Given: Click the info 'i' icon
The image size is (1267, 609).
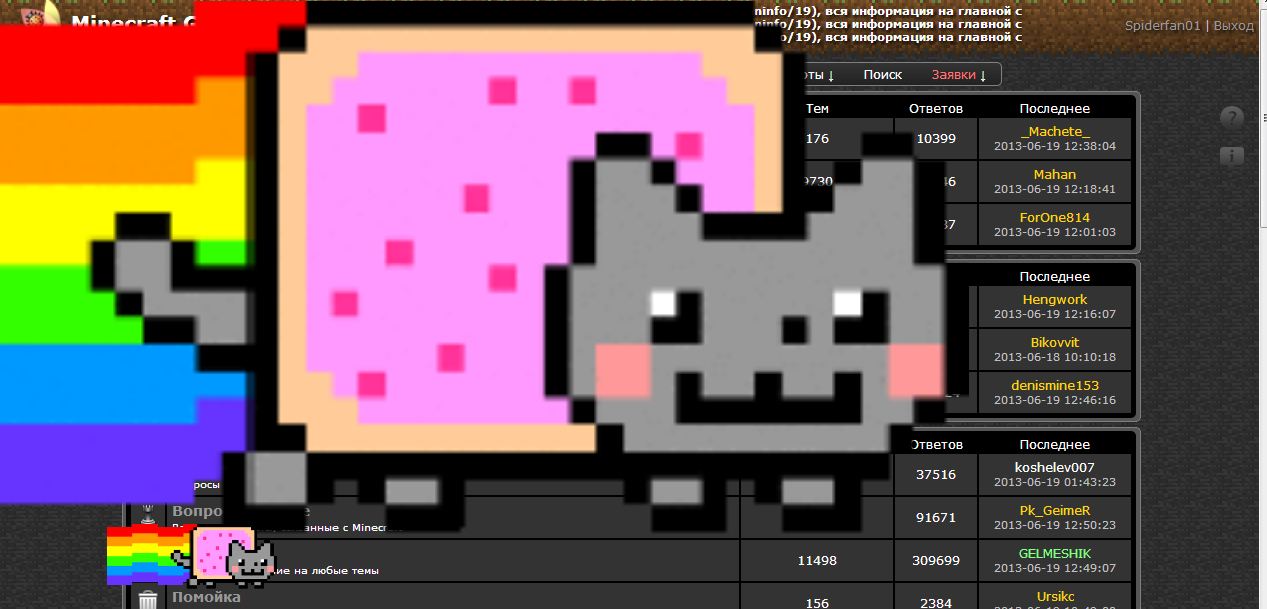Looking at the screenshot, I should pyautogui.click(x=1232, y=155).
